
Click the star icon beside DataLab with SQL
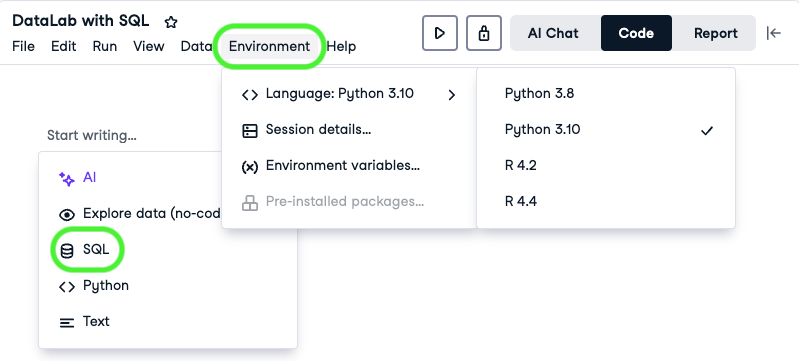click(171, 22)
